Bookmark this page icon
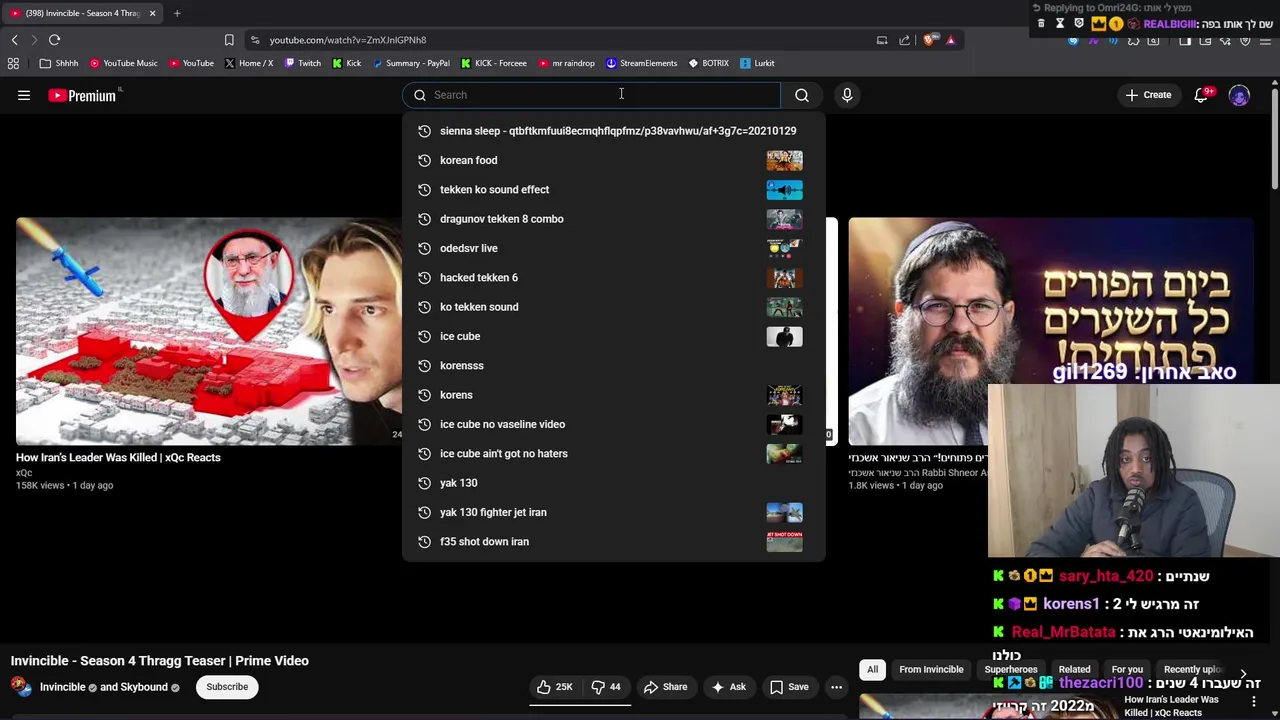Image resolution: width=1280 pixels, height=720 pixels. click(229, 40)
